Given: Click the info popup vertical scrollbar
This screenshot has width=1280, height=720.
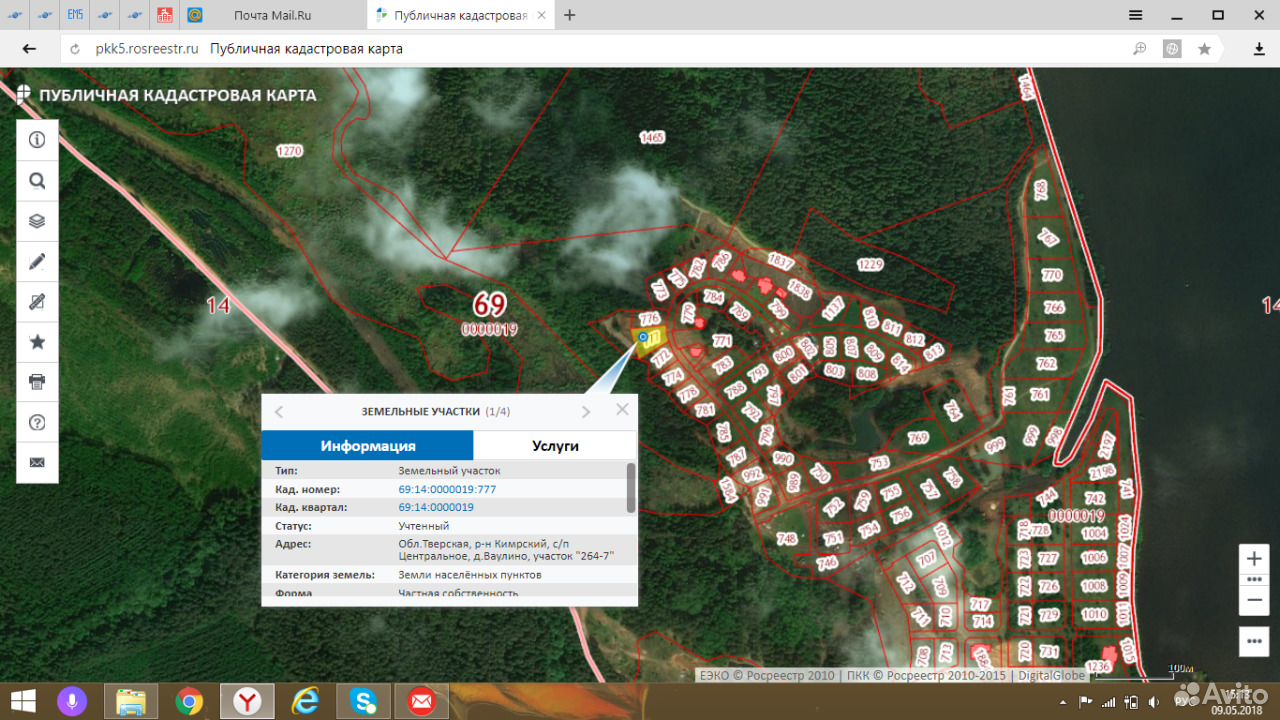Looking at the screenshot, I should pyautogui.click(x=630, y=487).
